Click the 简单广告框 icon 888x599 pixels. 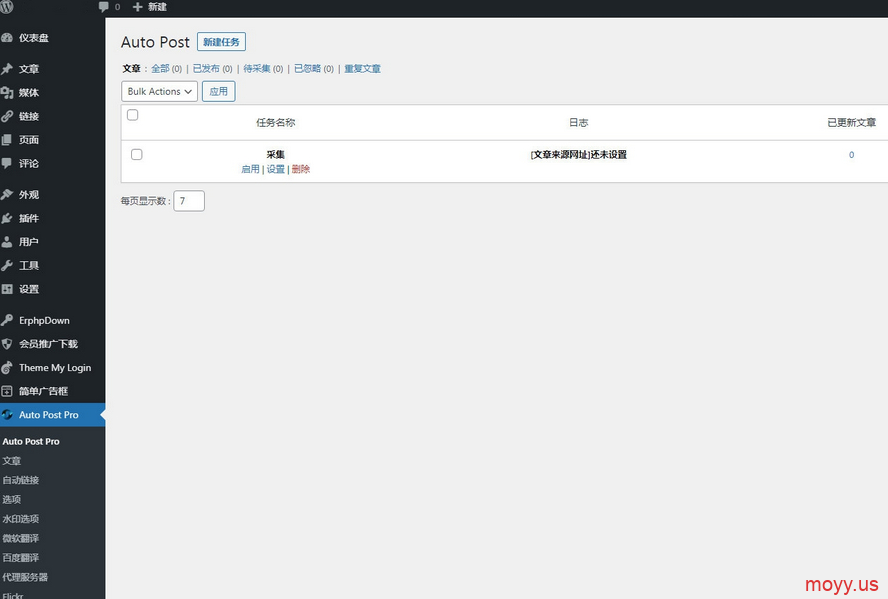tap(7, 391)
